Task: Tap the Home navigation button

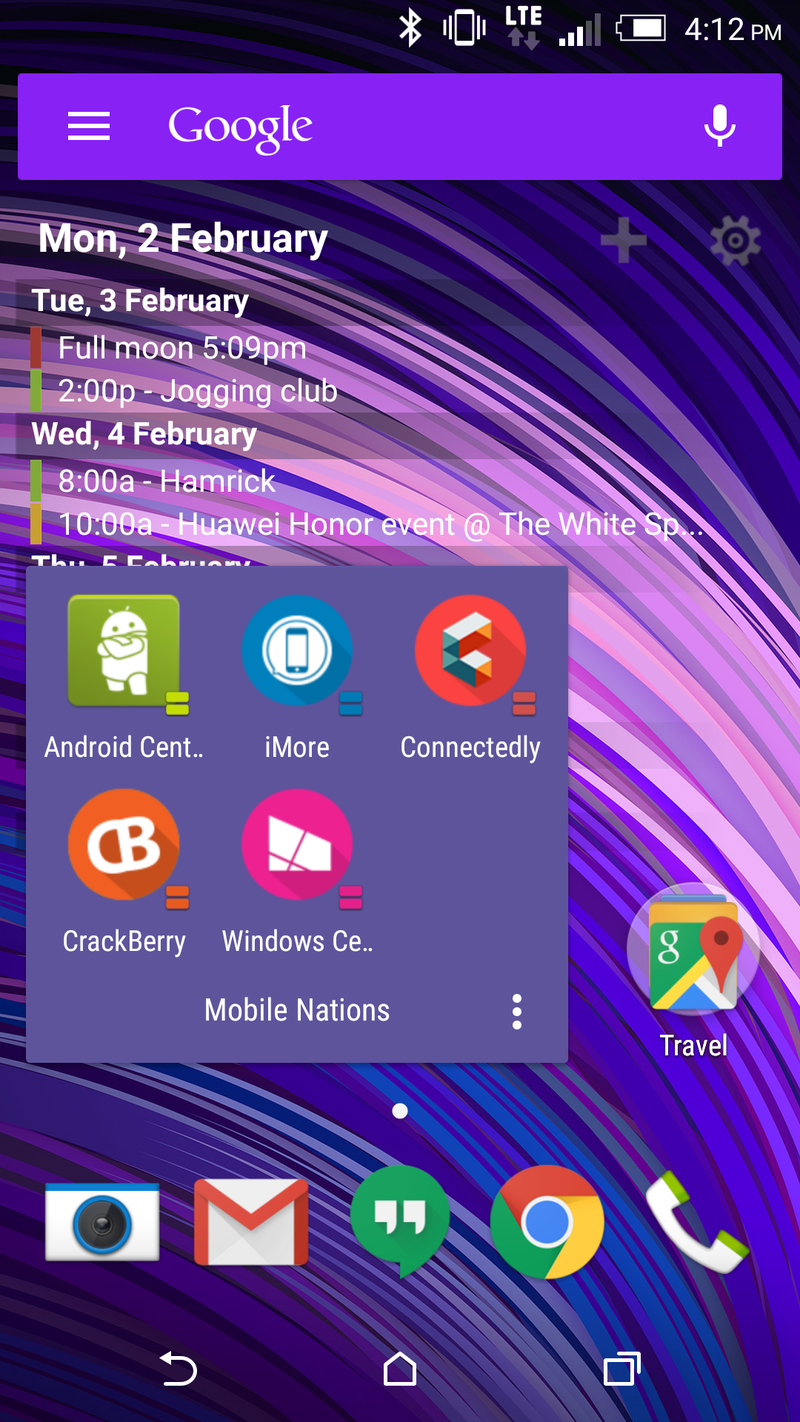Action: (400, 1370)
